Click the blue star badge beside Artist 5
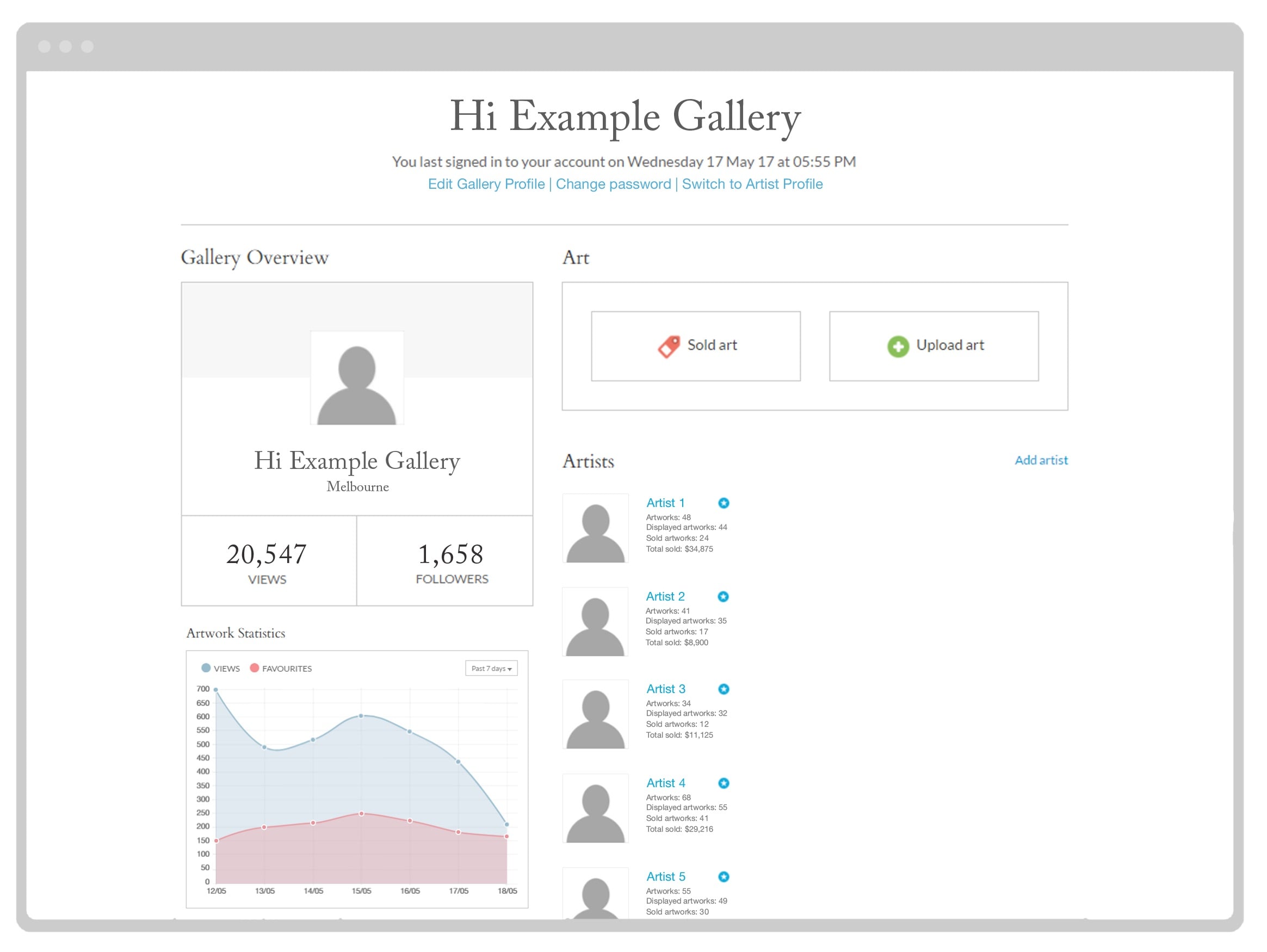Screen dimensions: 1267x952 click(724, 876)
